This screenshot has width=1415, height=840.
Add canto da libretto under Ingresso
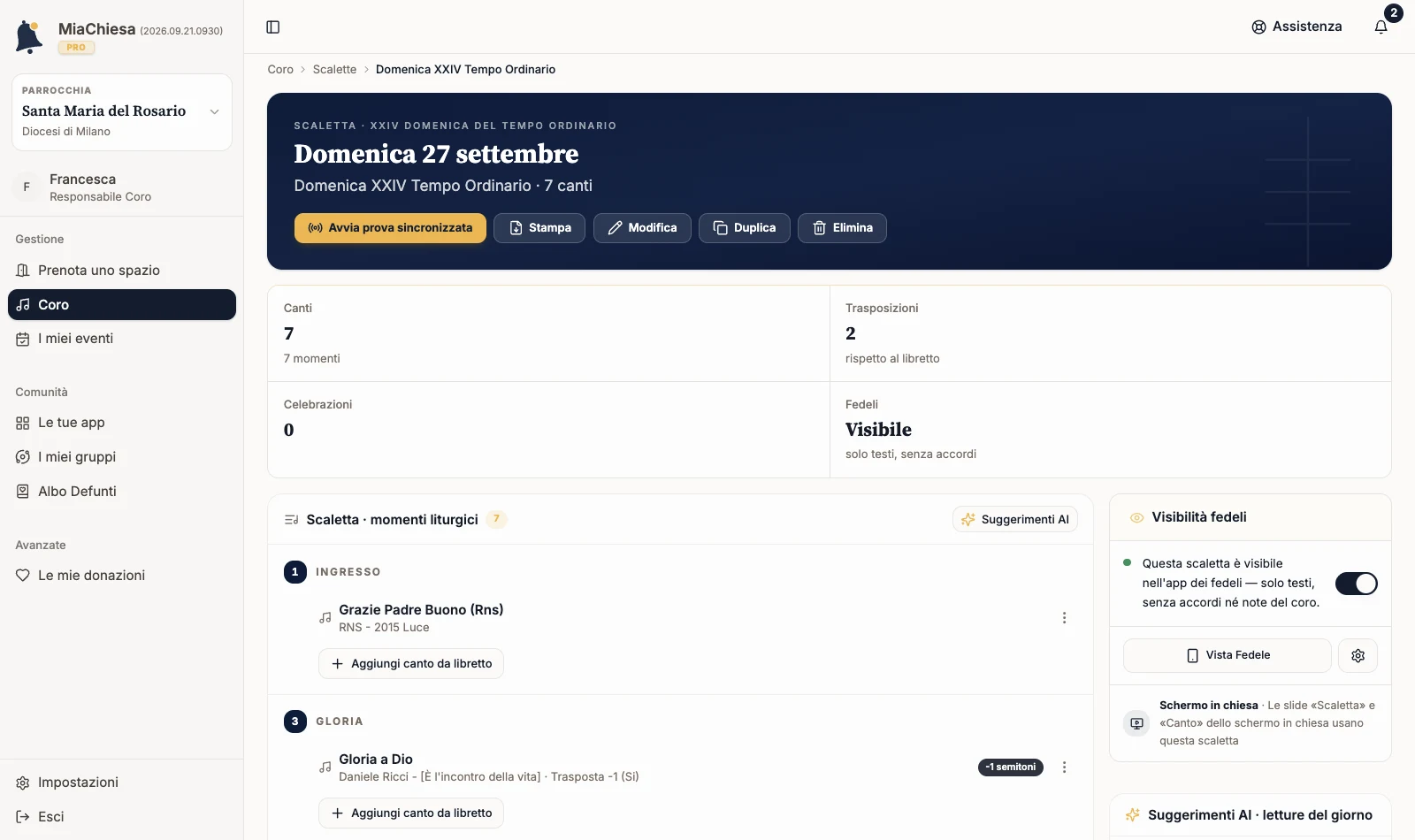click(411, 664)
